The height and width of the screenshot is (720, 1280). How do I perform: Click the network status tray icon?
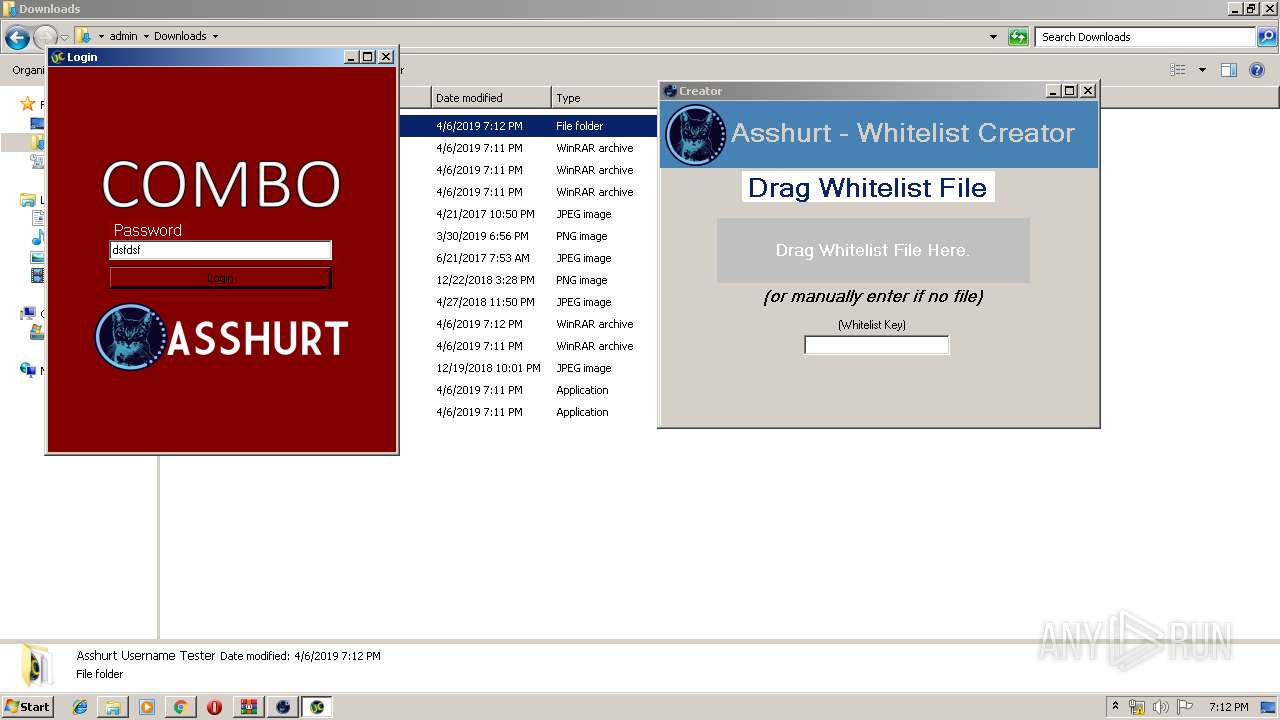[1136, 707]
